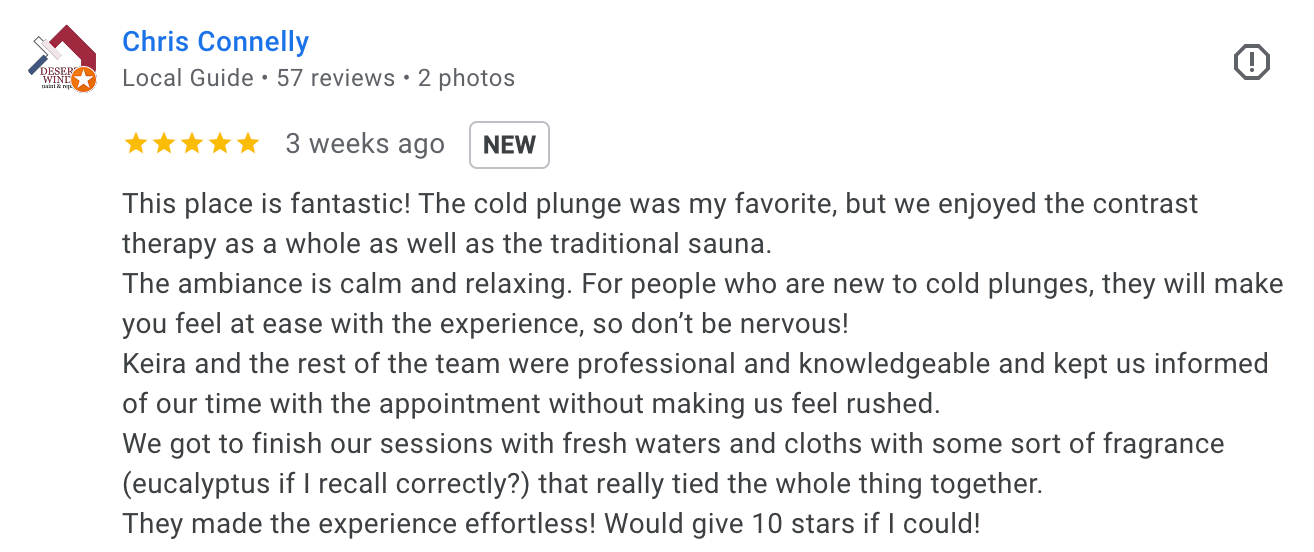
Task: Open Chris Connelly's profile picture
Action: 61,60
